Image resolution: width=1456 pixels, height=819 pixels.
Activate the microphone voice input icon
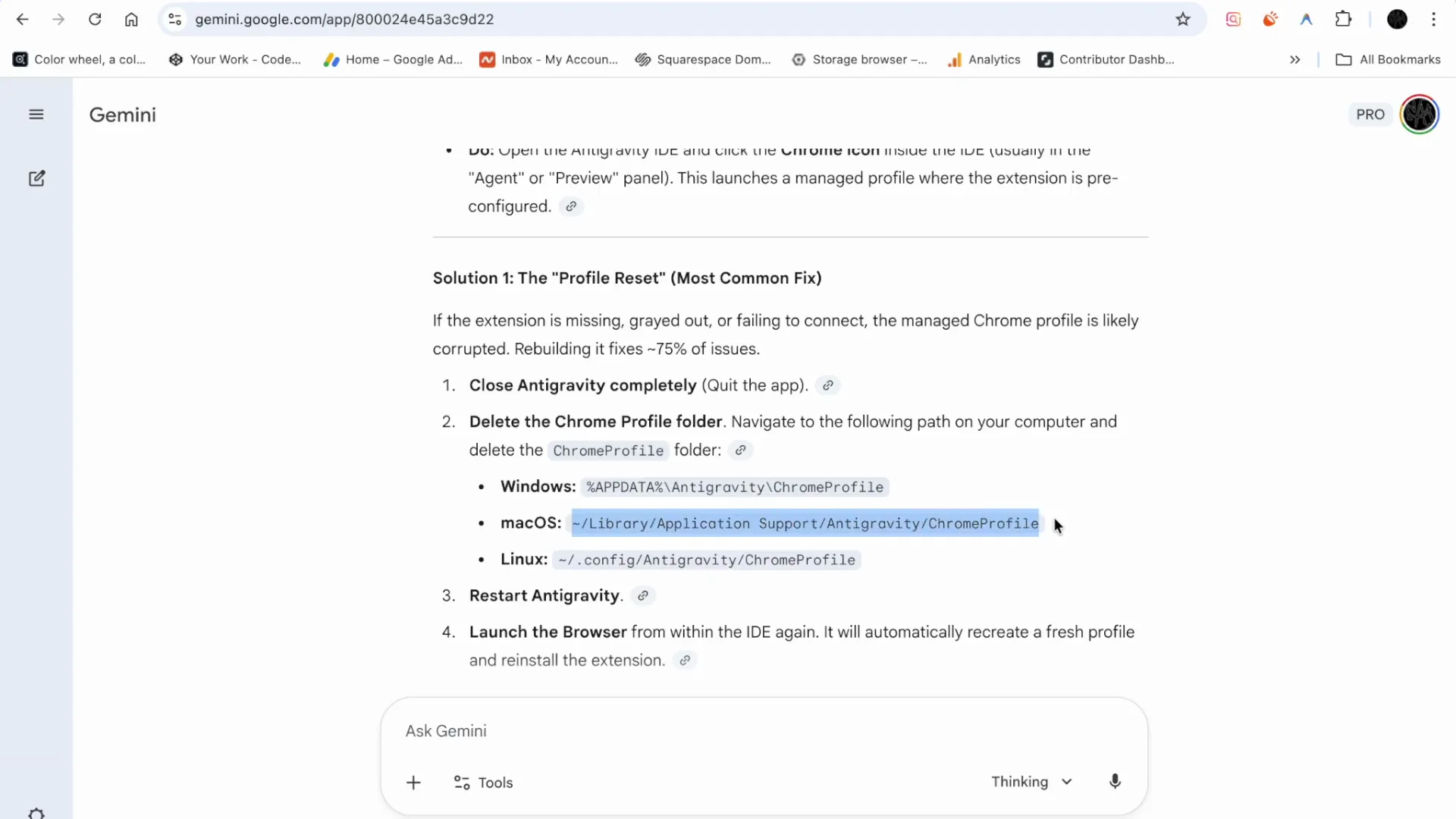(1114, 781)
